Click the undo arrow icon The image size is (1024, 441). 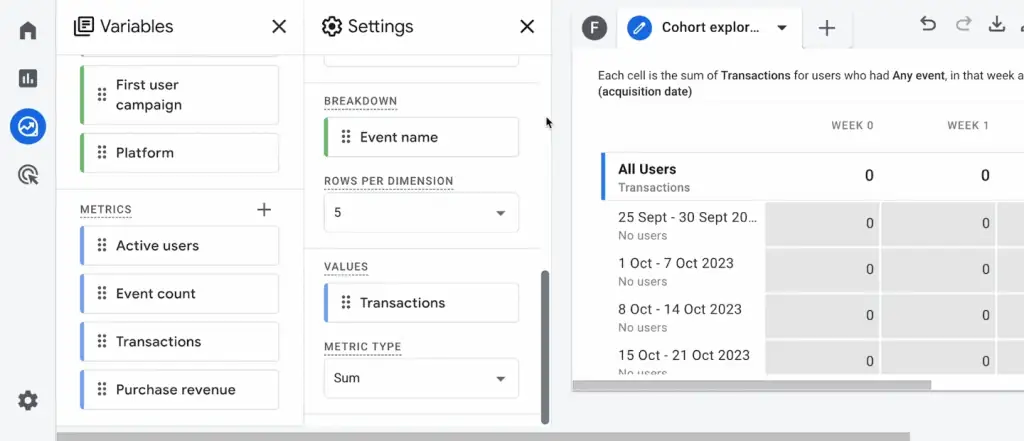(927, 25)
